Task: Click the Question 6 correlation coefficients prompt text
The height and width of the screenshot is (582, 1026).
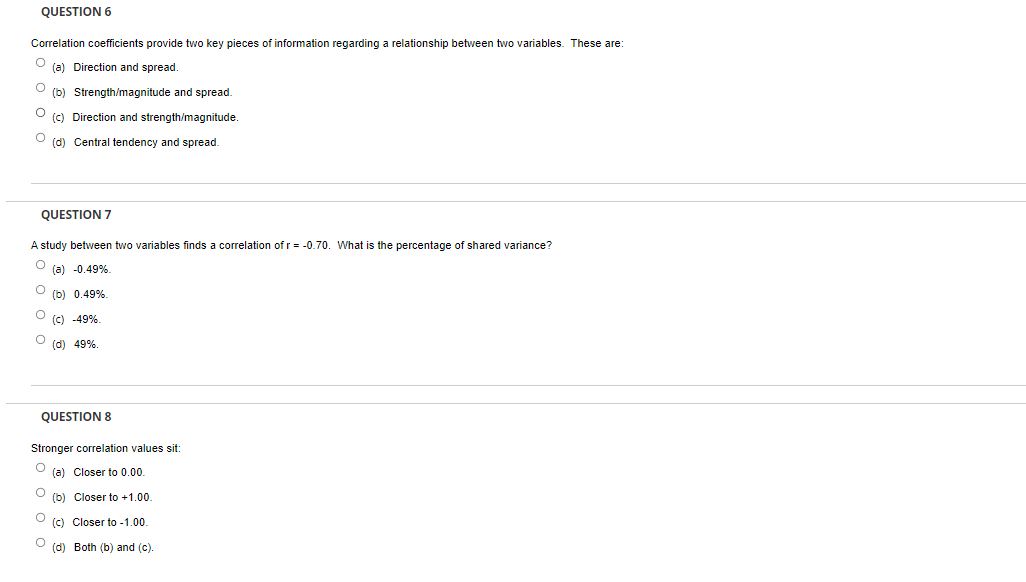Action: 327,43
